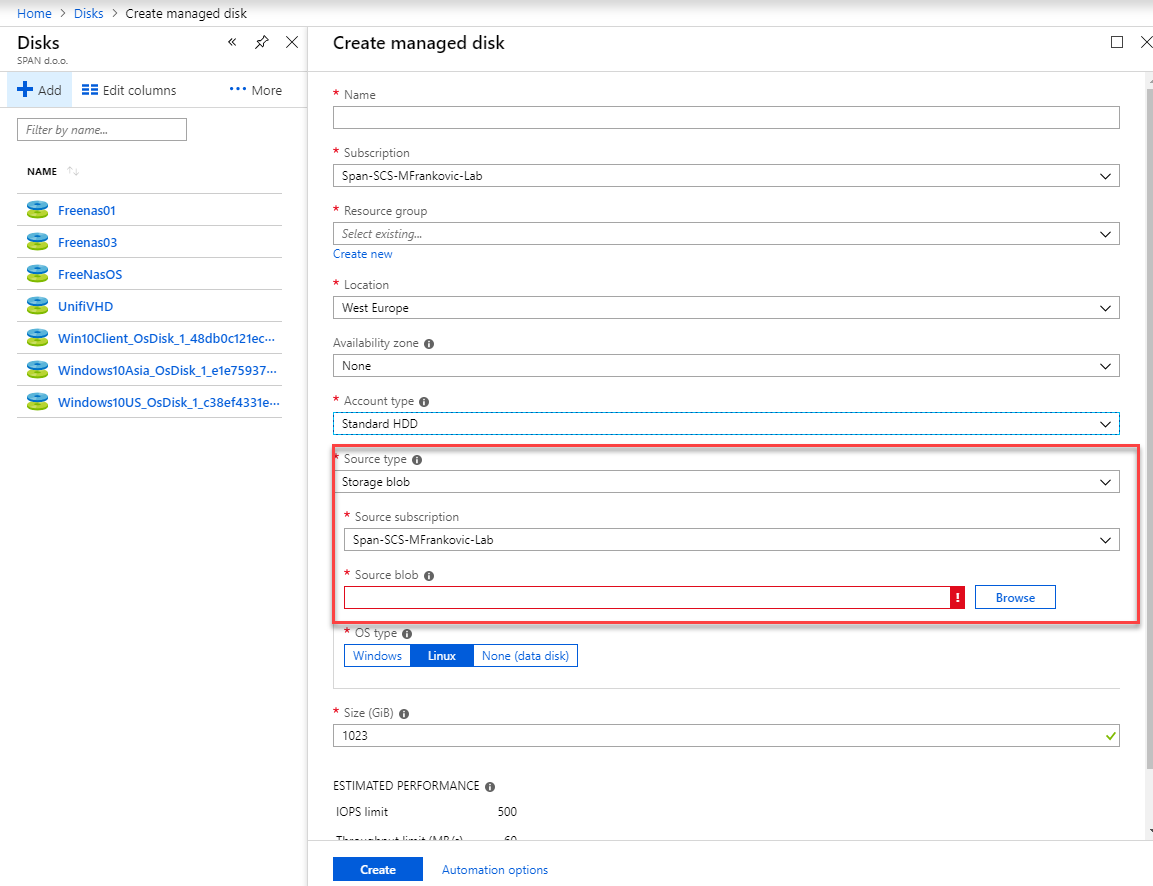Screen dimensions: 1153x886
Task: Collapse the Disks panel with double-chevron icon
Action: coord(232,42)
